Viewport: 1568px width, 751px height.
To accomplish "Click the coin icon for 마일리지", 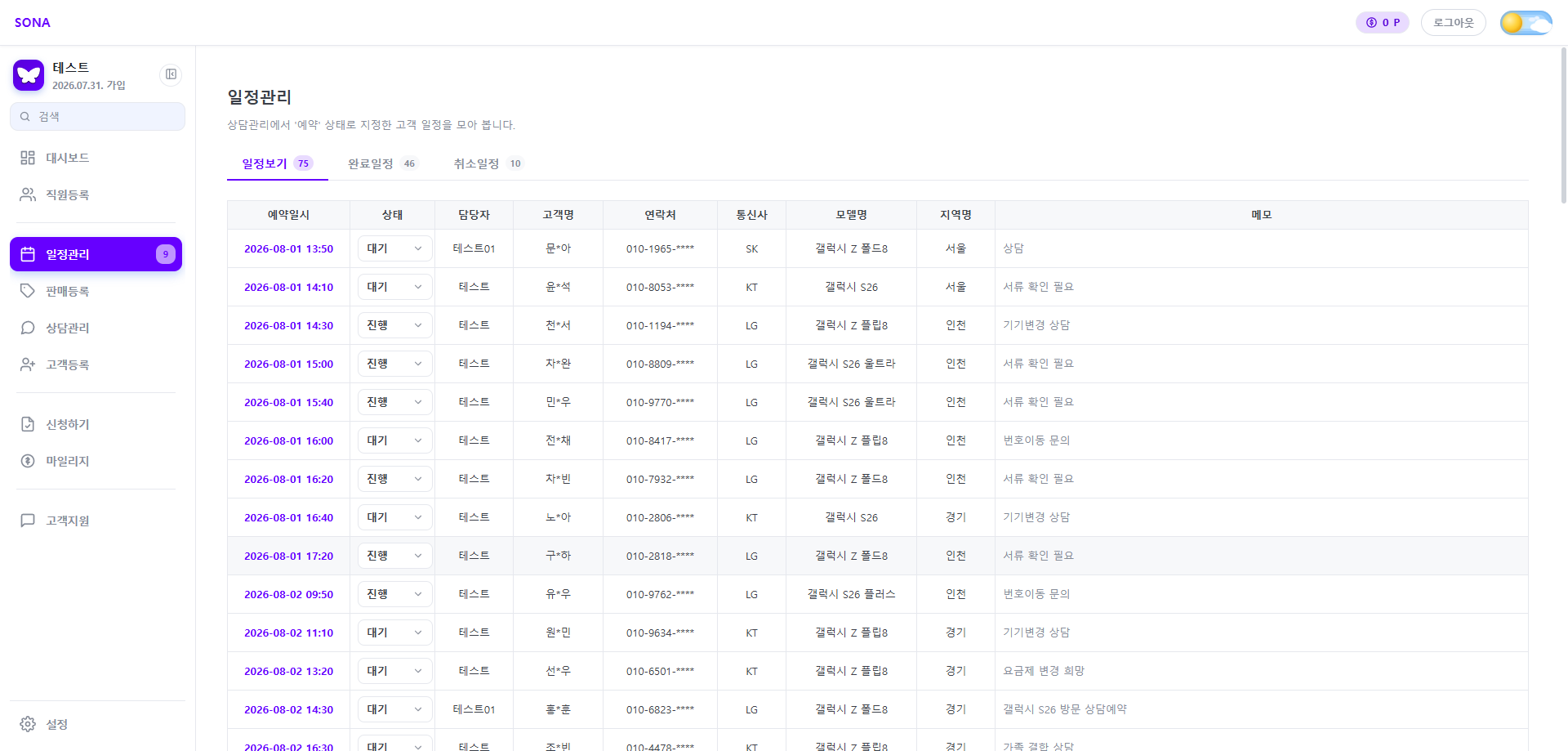I will tap(28, 461).
